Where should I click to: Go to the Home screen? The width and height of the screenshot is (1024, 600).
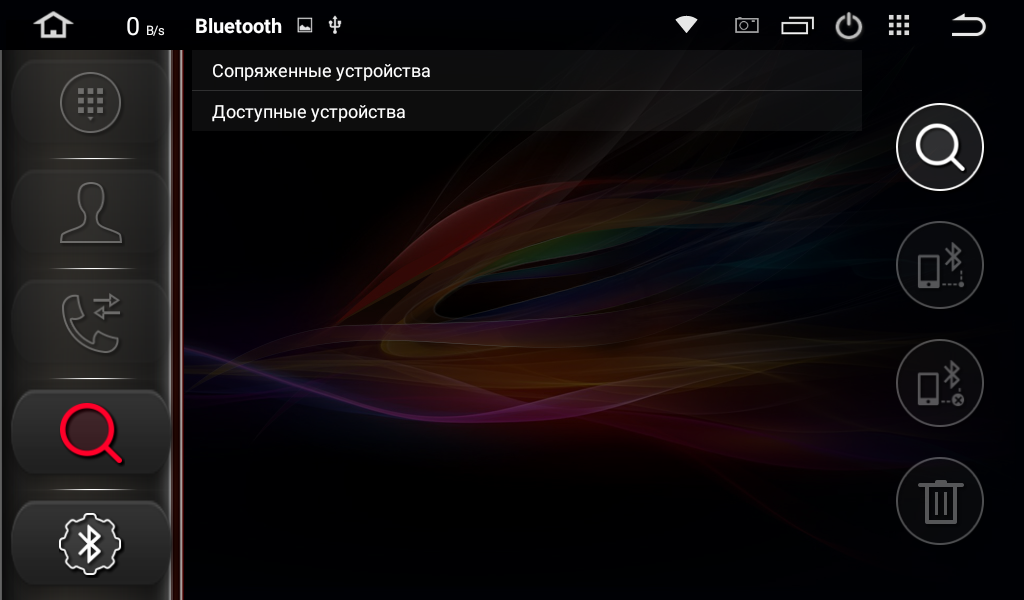(53, 26)
